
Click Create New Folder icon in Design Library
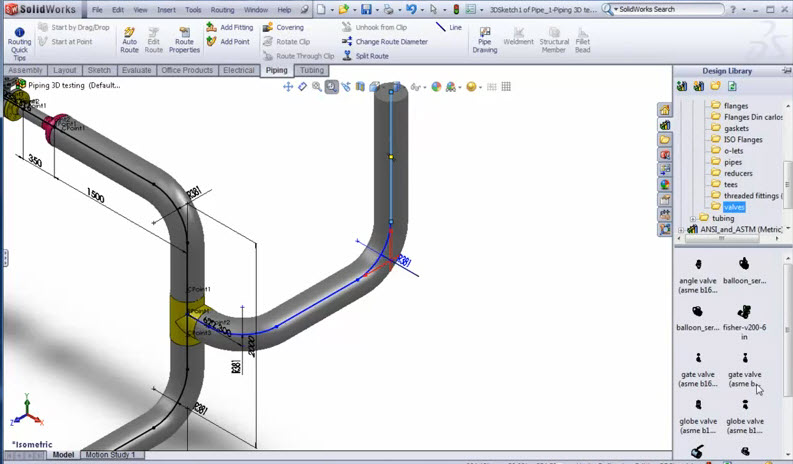click(715, 86)
